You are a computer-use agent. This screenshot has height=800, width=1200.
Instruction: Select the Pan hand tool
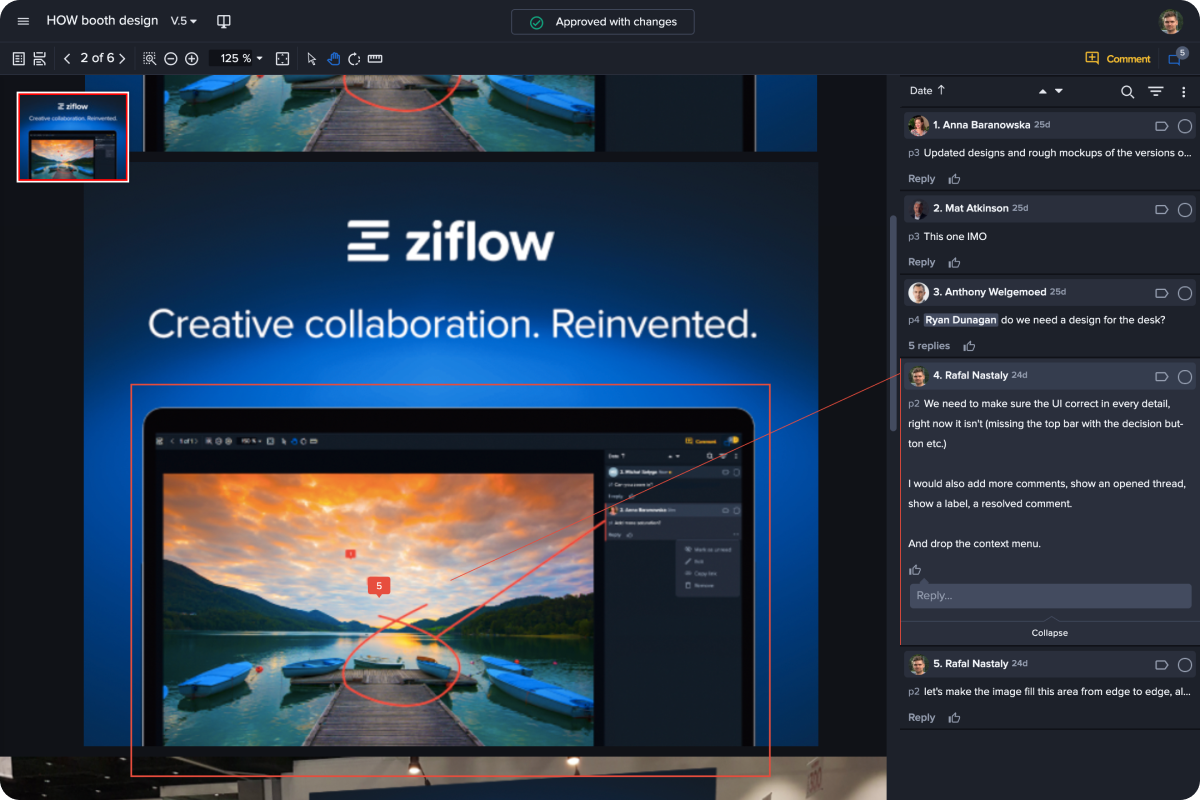334,58
